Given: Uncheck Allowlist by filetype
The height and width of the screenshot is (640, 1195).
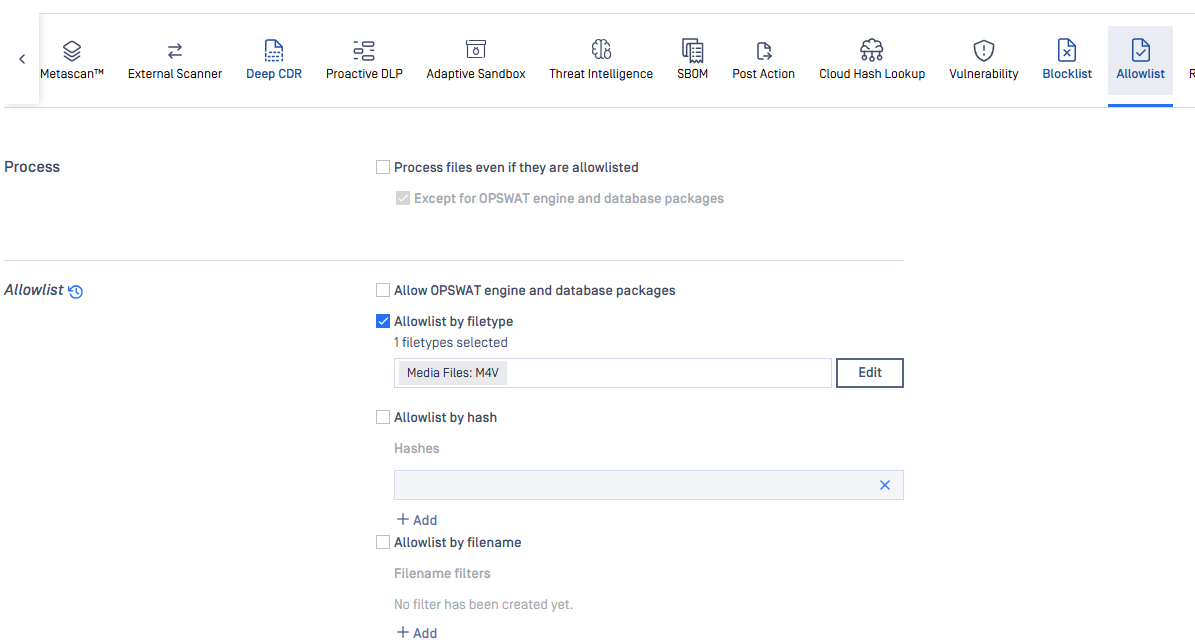Looking at the screenshot, I should click(383, 322).
